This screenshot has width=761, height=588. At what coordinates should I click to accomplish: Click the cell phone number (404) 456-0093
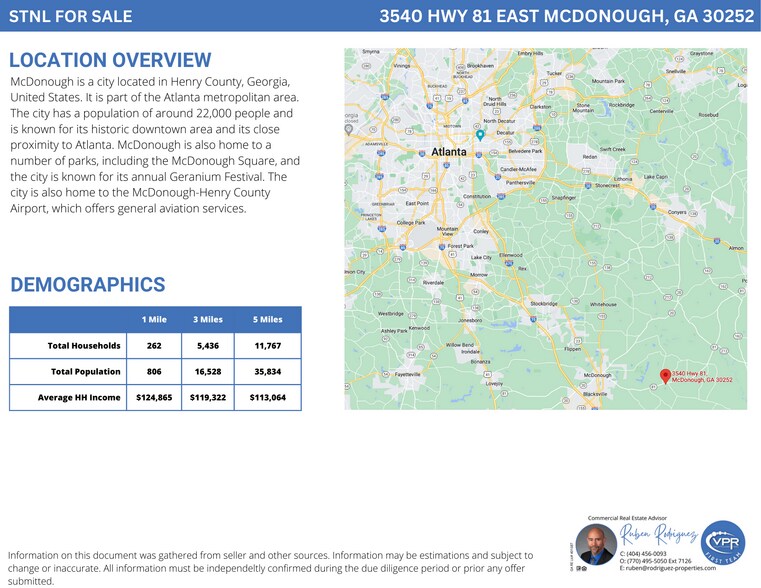click(646, 553)
